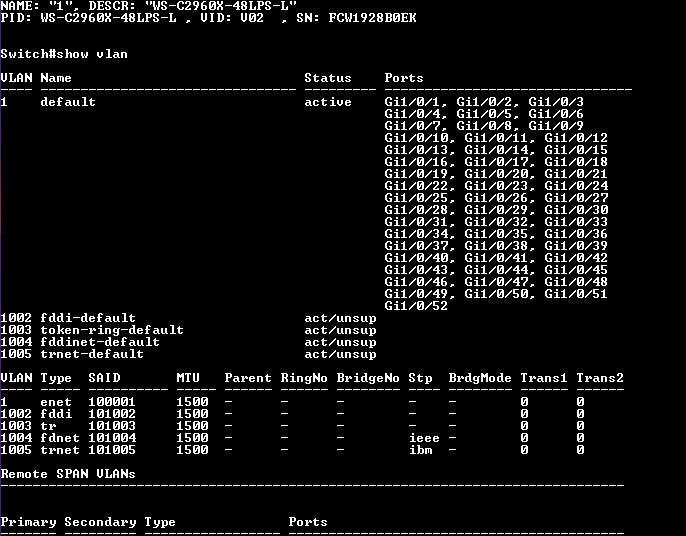This screenshot has height=536, width=686.
Task: Click port Gi1/0/38 entry
Action: 496,246
